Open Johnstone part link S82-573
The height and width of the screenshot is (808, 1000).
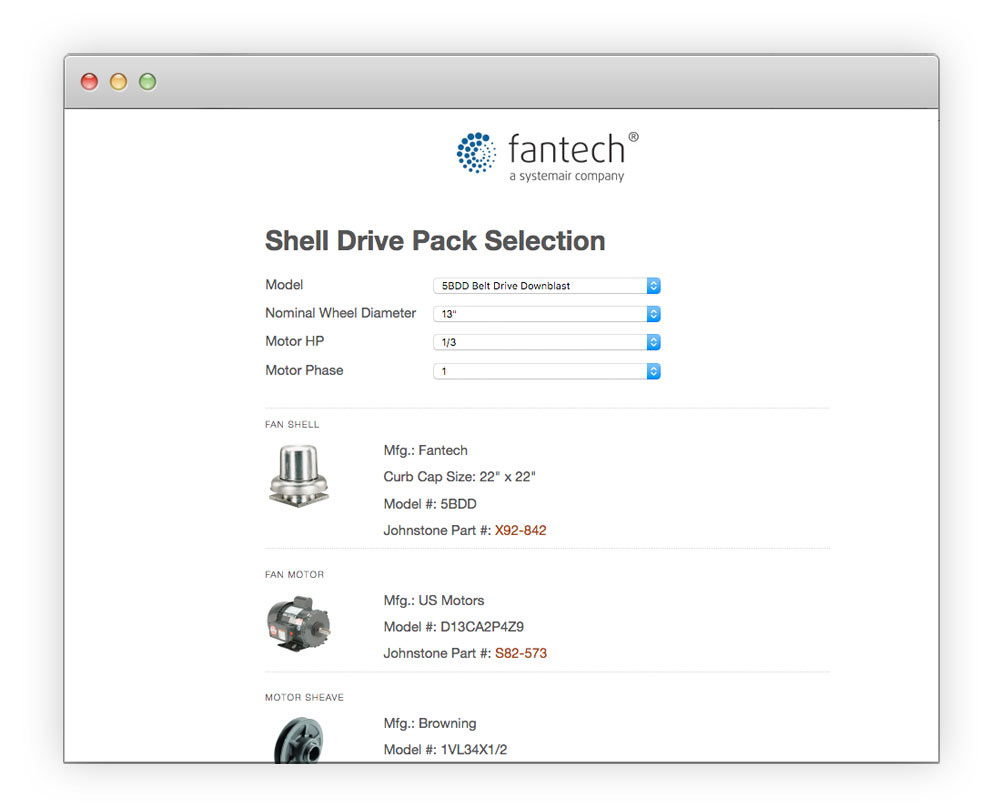tap(521, 654)
